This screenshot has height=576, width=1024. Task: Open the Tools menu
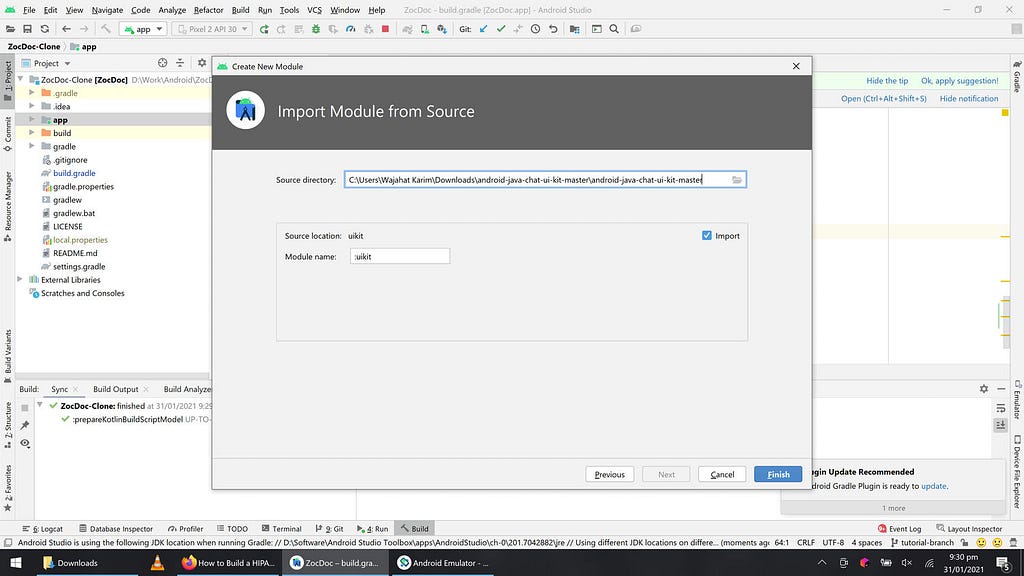pos(289,10)
